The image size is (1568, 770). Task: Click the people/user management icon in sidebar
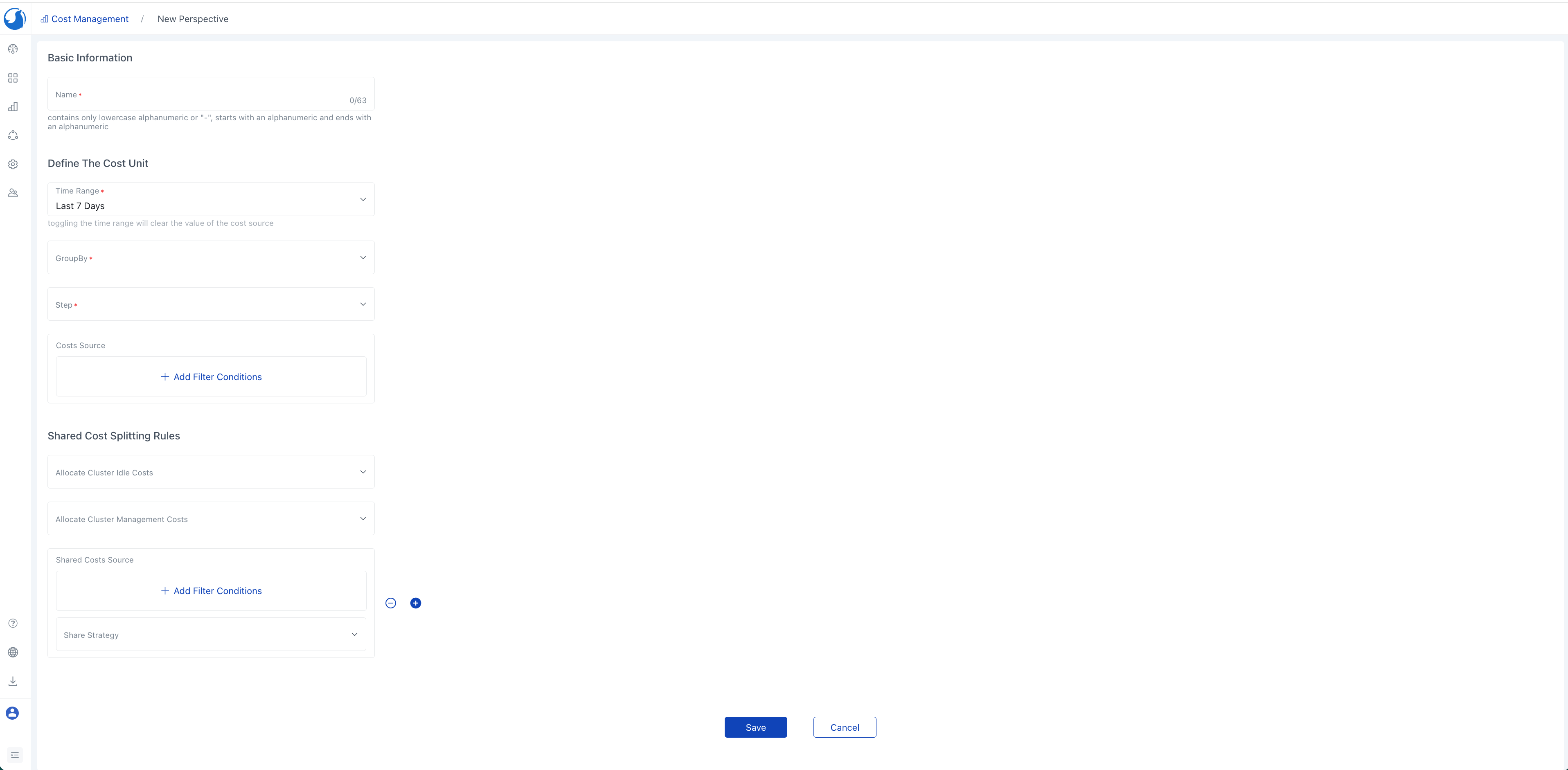click(x=13, y=192)
